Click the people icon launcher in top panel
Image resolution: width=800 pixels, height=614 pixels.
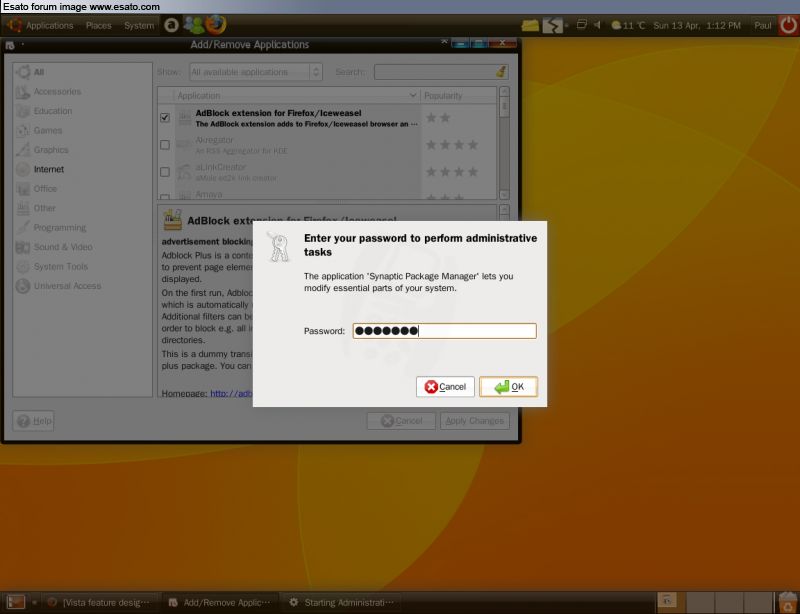click(193, 24)
